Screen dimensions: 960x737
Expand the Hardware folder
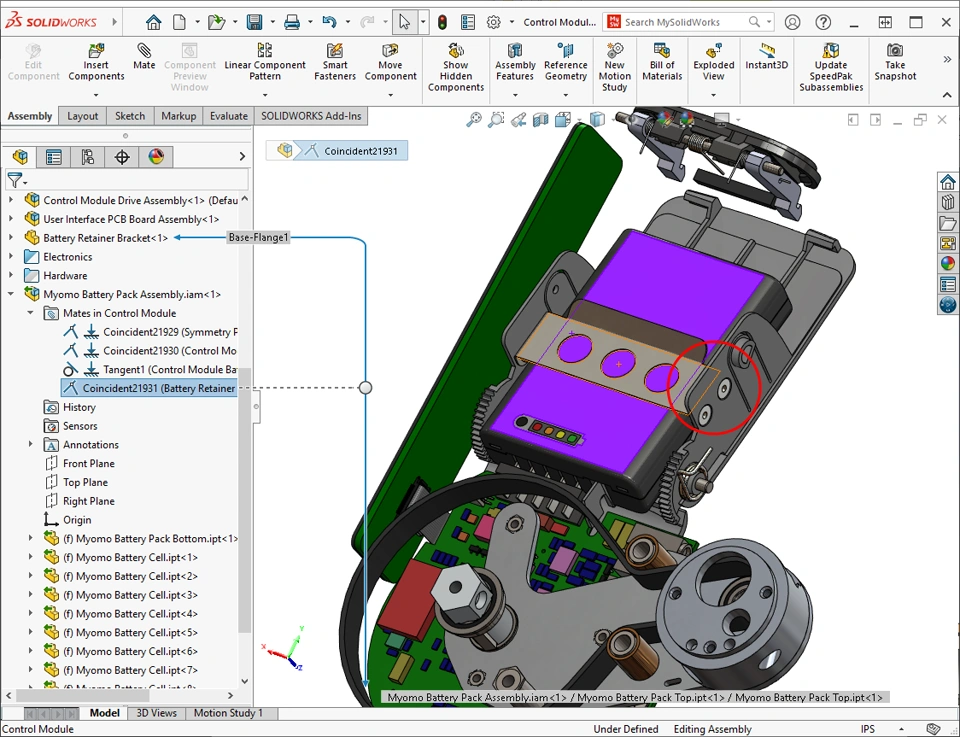[10, 275]
